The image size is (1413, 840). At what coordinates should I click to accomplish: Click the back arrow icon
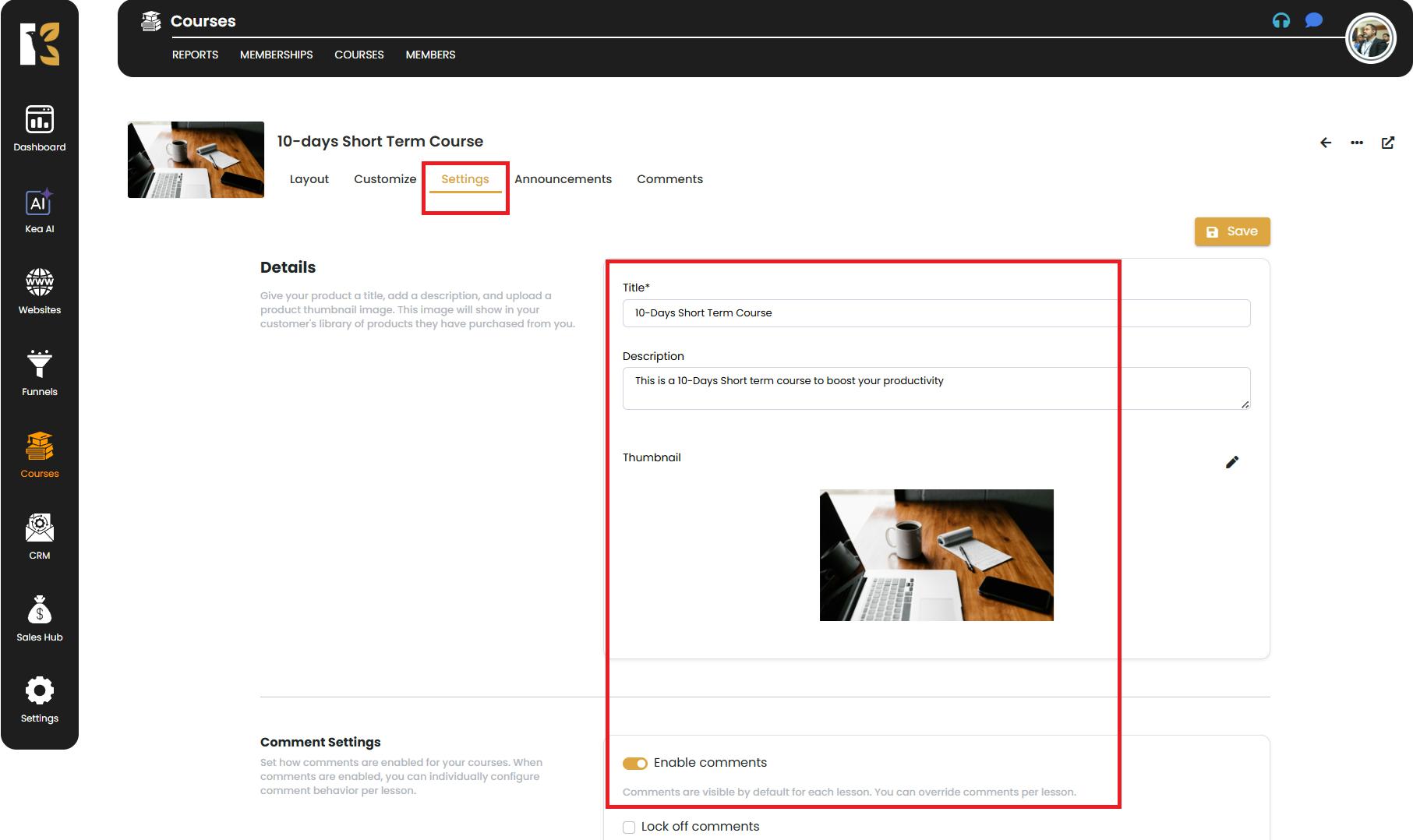pyautogui.click(x=1325, y=143)
